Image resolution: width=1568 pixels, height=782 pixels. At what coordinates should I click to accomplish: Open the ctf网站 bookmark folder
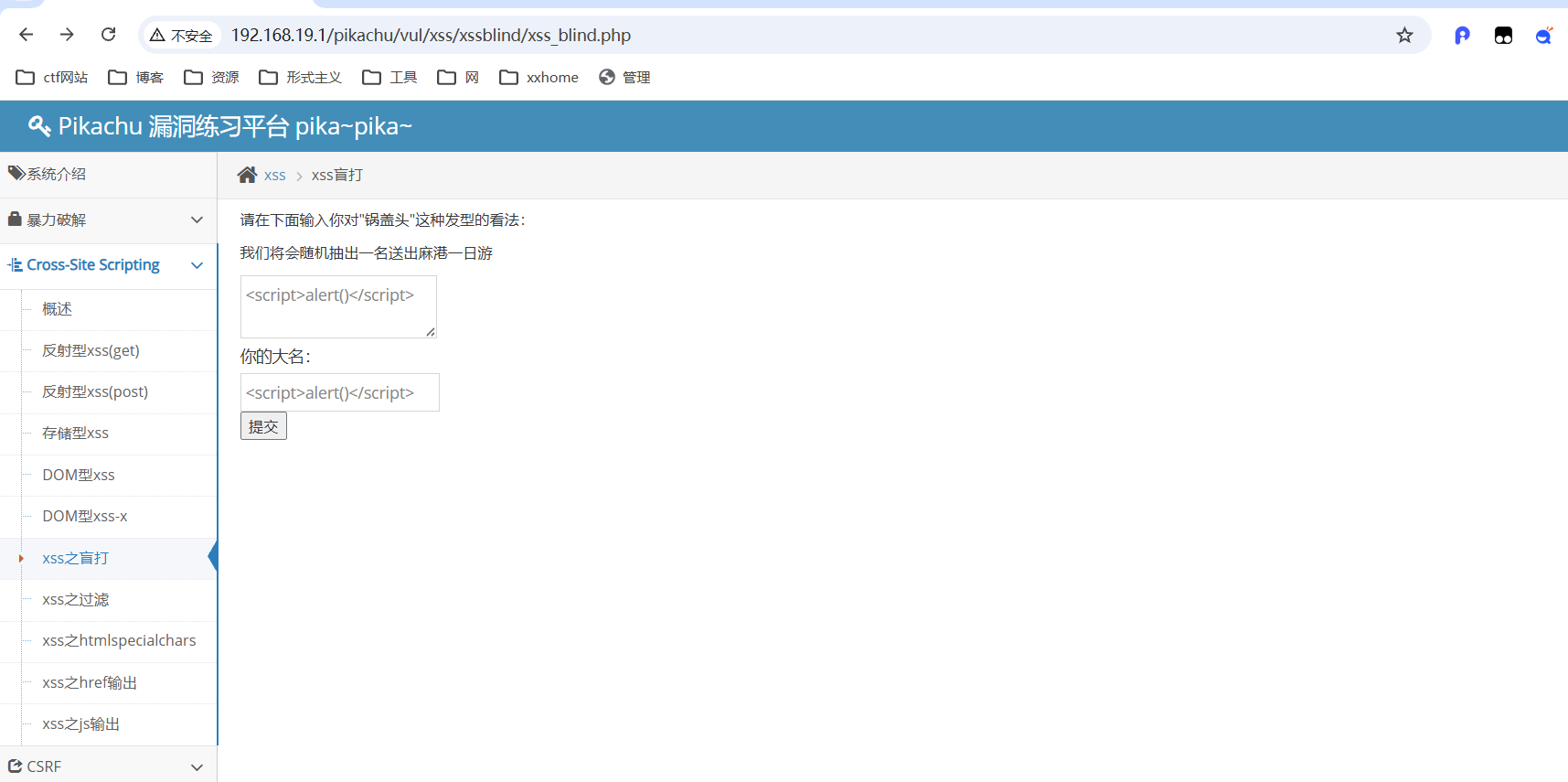pyautogui.click(x=52, y=78)
